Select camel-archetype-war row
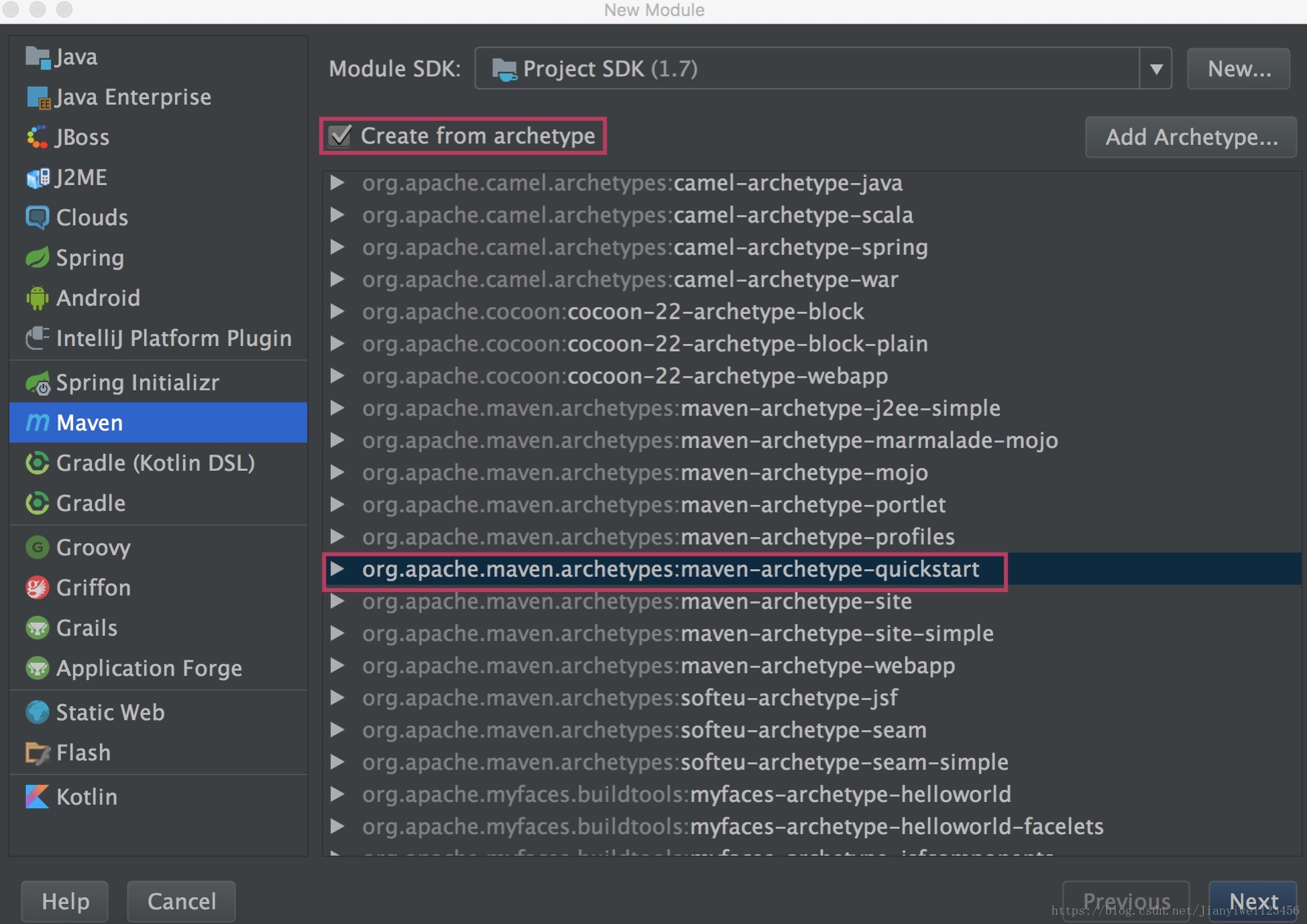Screen dimensions: 1307x924 click(811, 279)
